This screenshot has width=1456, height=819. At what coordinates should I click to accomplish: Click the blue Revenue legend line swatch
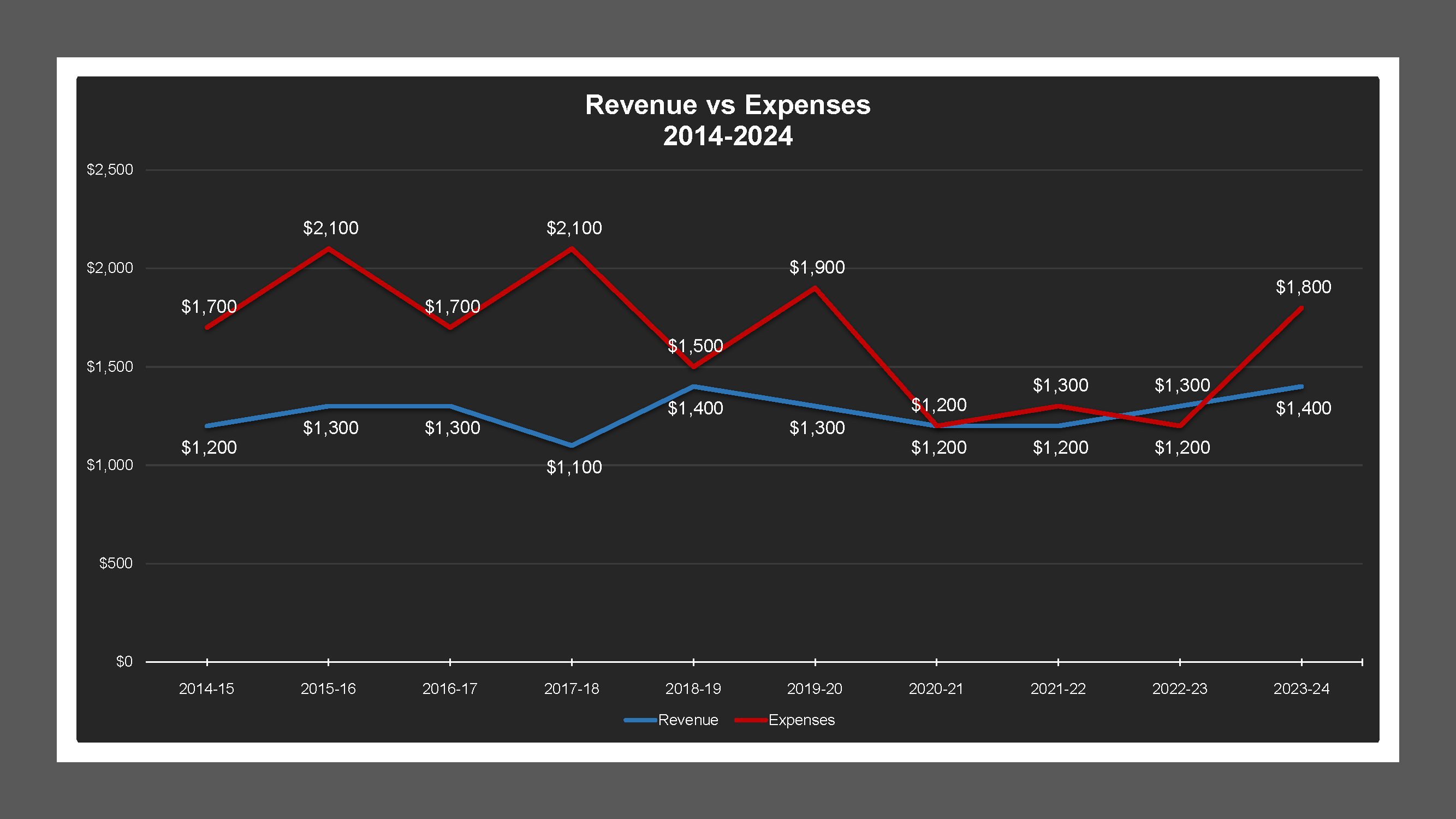640,720
